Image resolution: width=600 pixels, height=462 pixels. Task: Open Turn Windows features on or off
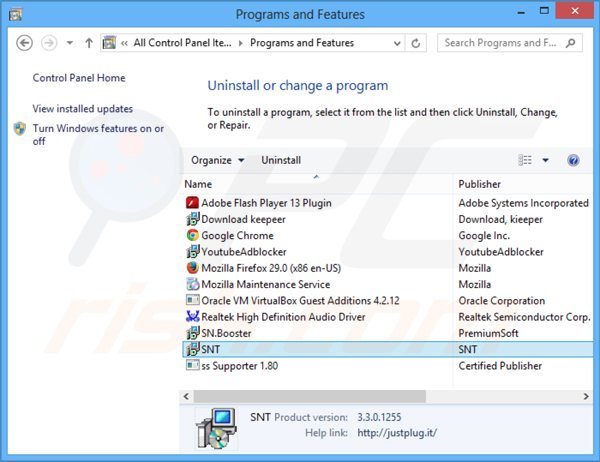[x=98, y=135]
